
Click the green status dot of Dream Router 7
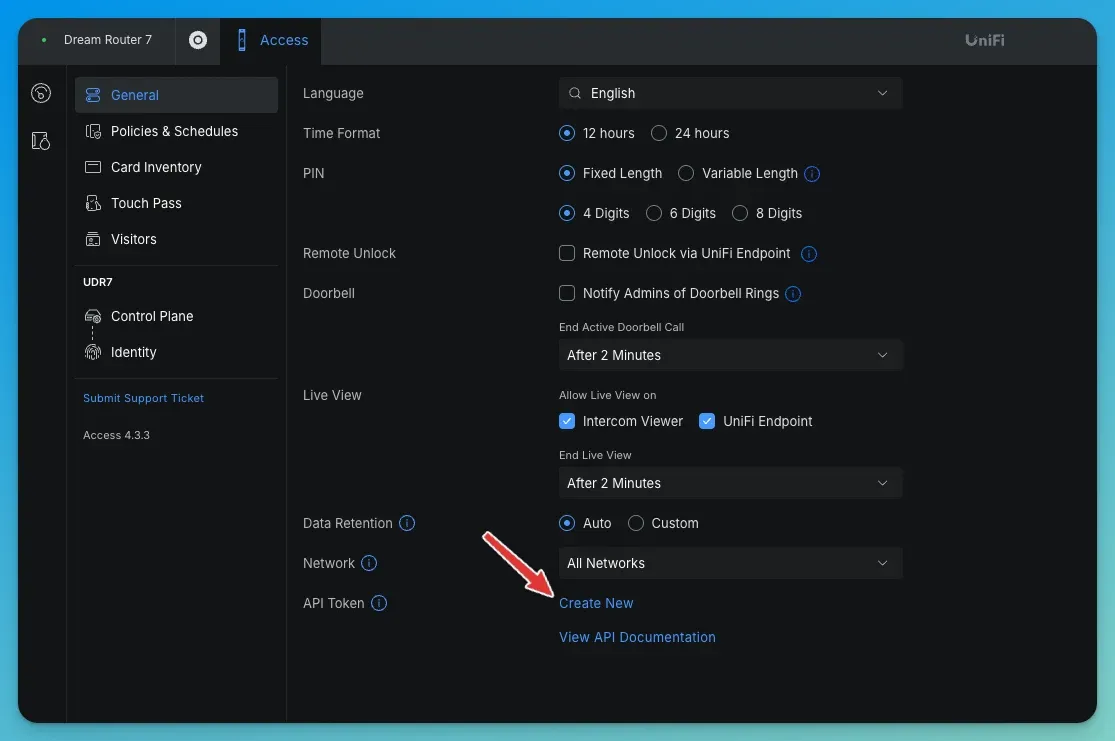[x=44, y=40]
